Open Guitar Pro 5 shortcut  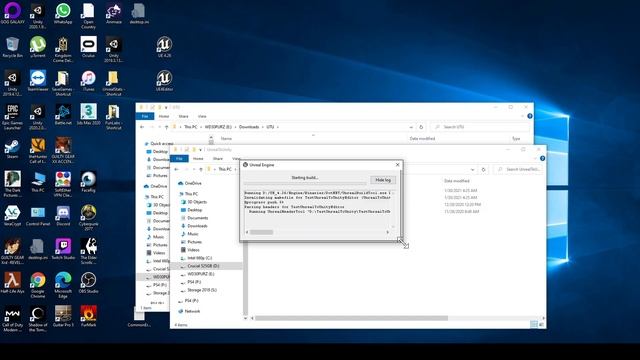(x=63, y=317)
